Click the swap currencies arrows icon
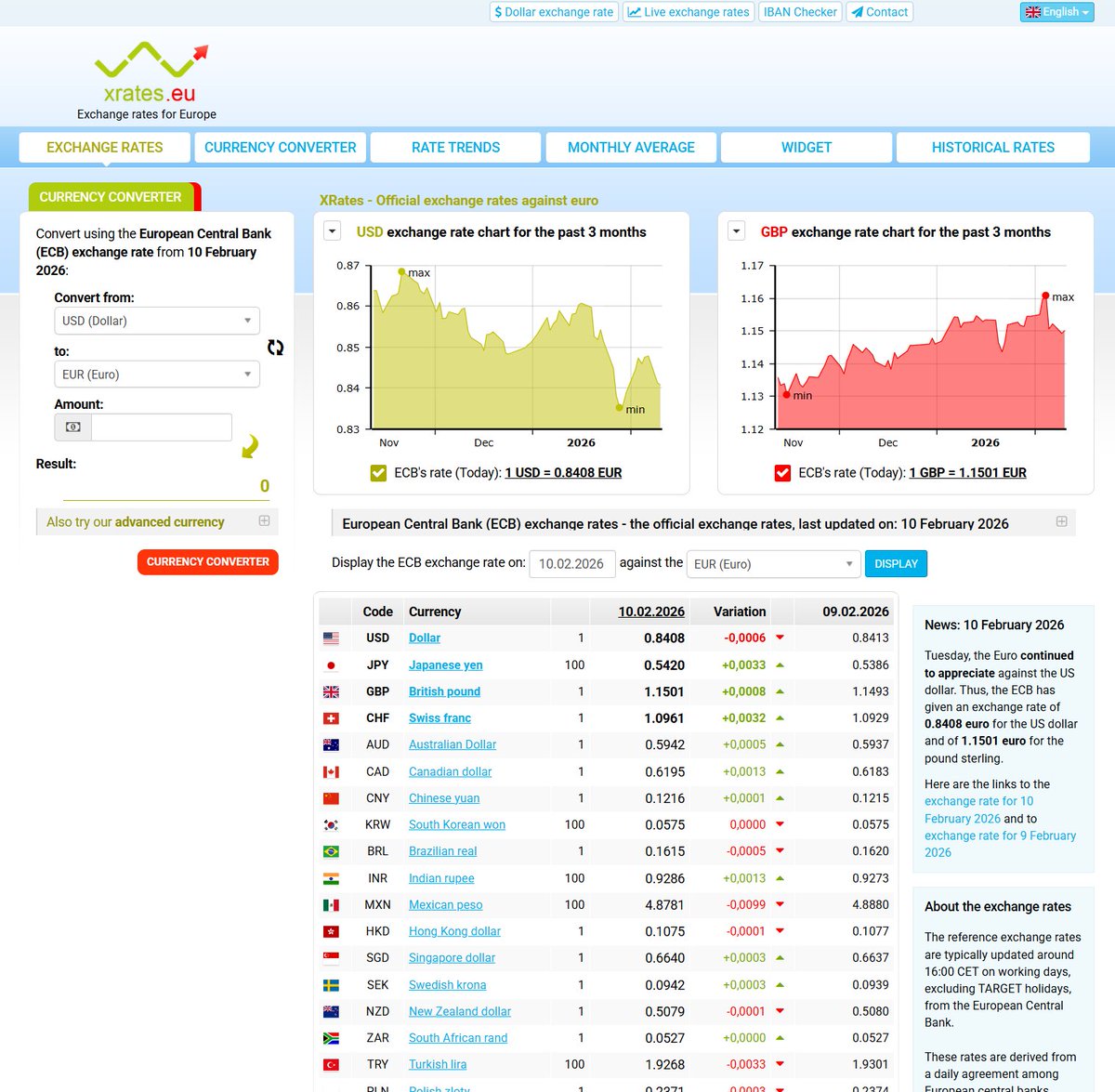 click(x=275, y=347)
